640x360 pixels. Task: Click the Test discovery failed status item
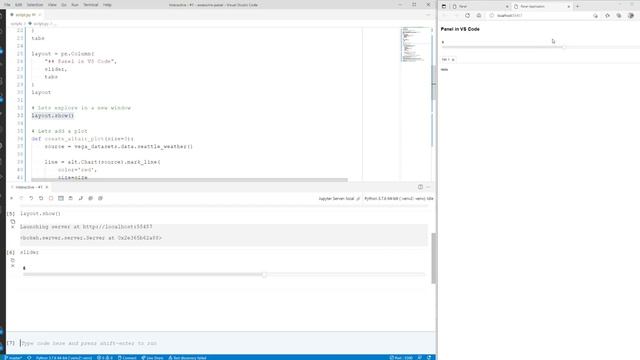point(187,358)
